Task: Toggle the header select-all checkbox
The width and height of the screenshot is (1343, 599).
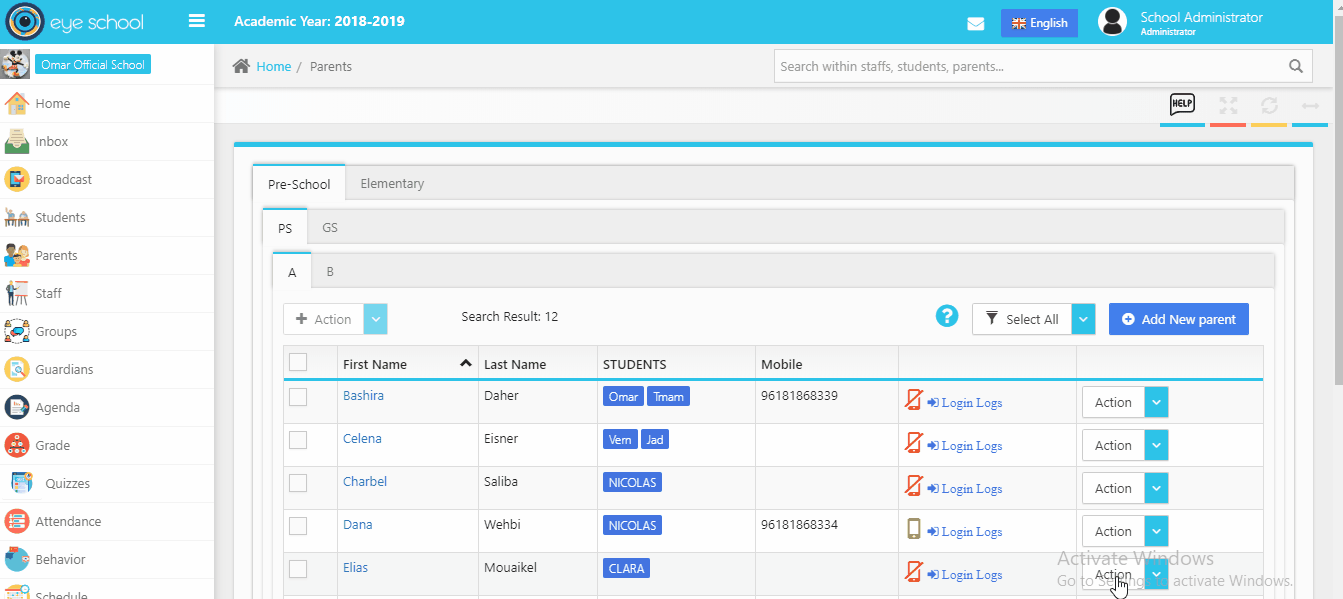Action: point(298,362)
